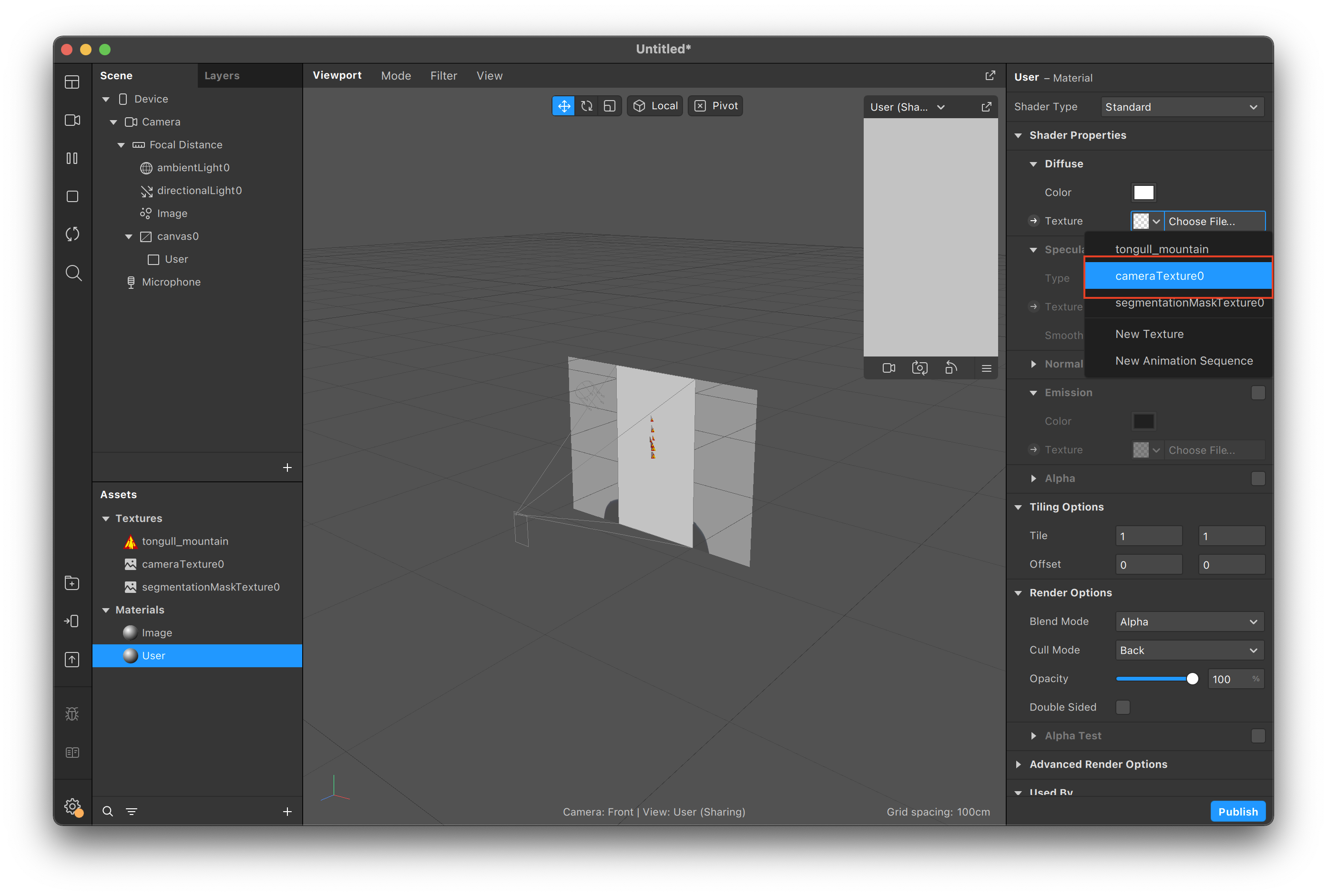Choose cameraTexture0 from the texture menu
This screenshot has height=896, width=1327.
pos(1159,276)
